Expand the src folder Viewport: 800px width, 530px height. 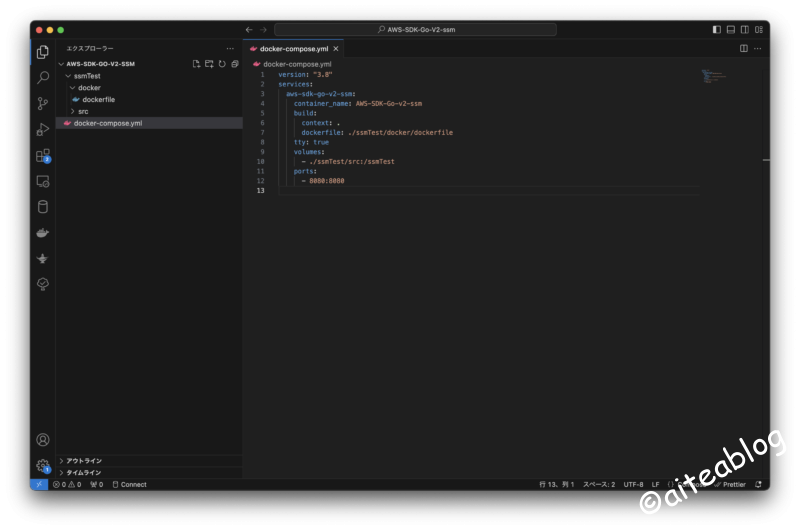[83, 111]
